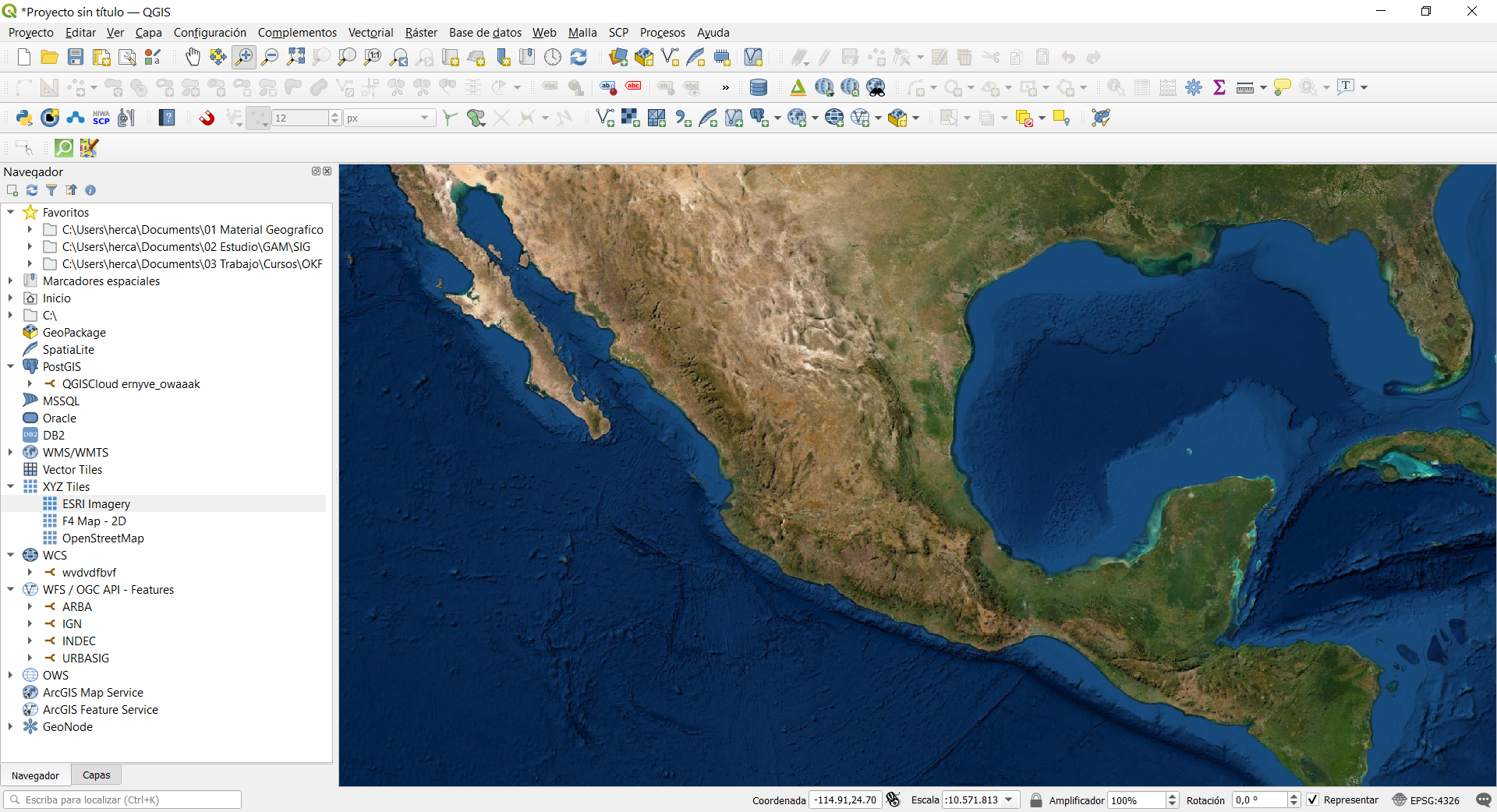Open the Procesos menu

pyautogui.click(x=662, y=32)
